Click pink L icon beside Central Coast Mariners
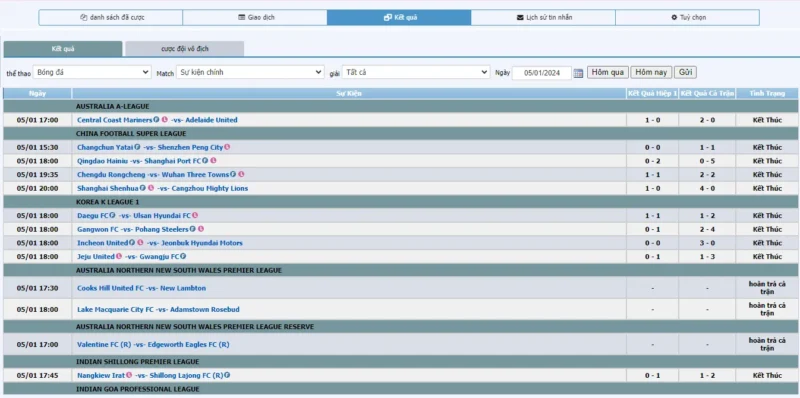The image size is (800, 398). click(x=165, y=120)
